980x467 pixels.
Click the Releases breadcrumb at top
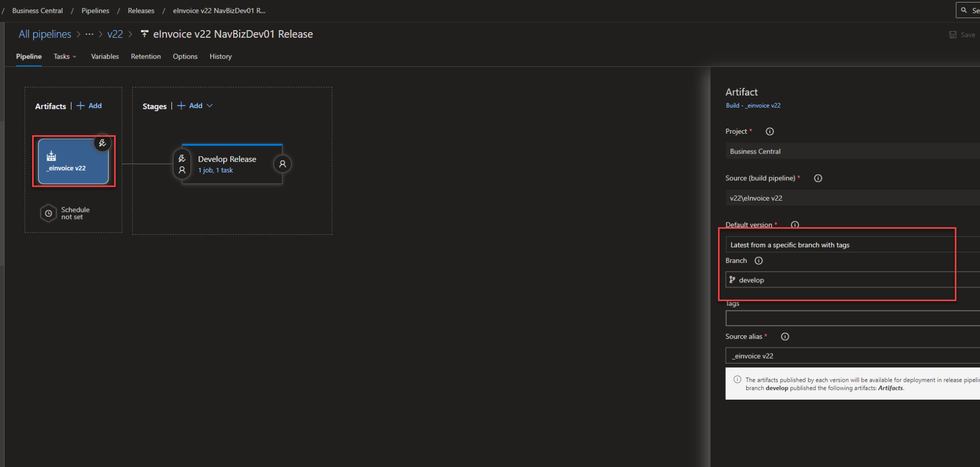[141, 11]
